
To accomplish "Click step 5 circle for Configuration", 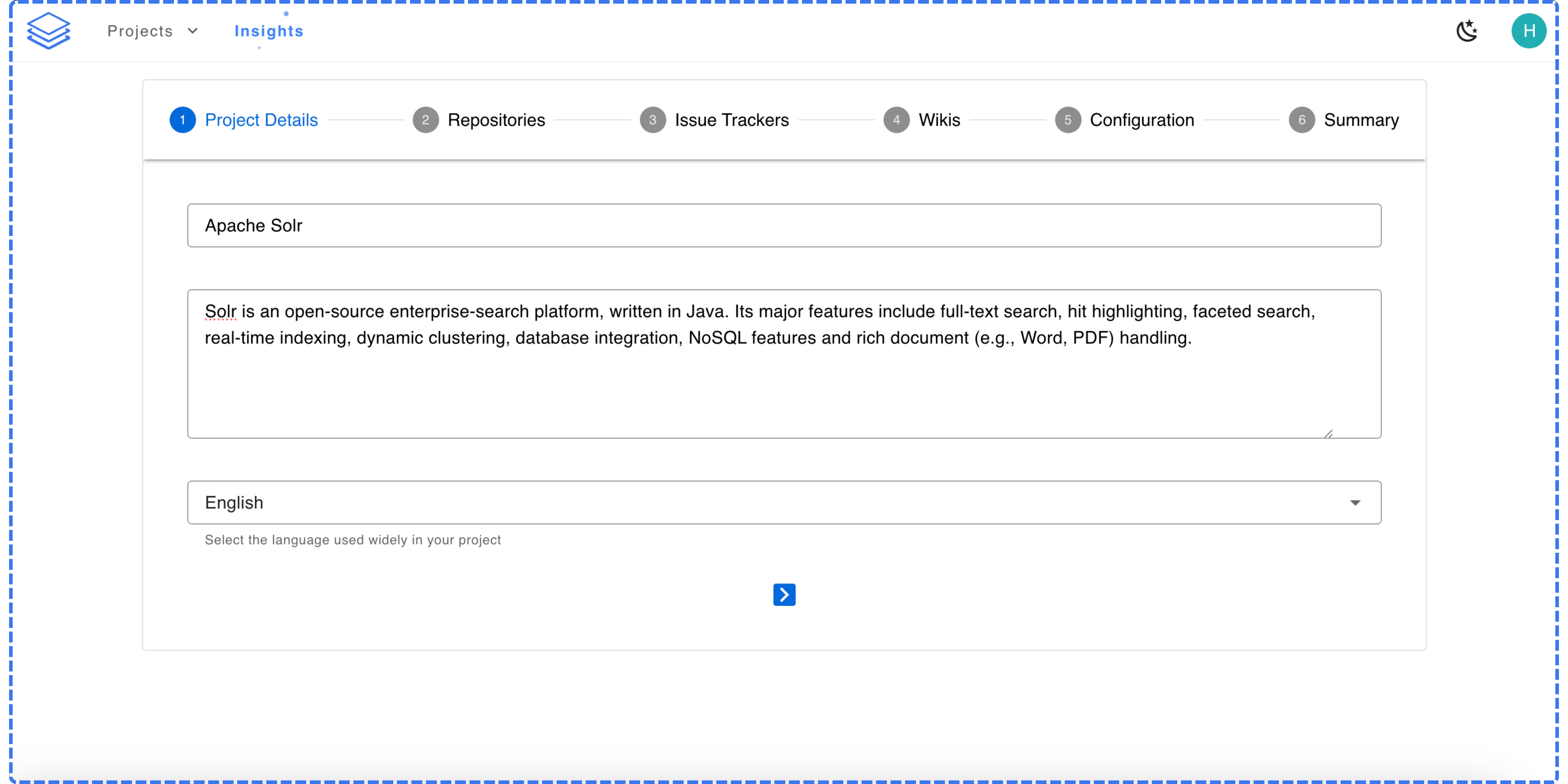I will click(x=1068, y=120).
